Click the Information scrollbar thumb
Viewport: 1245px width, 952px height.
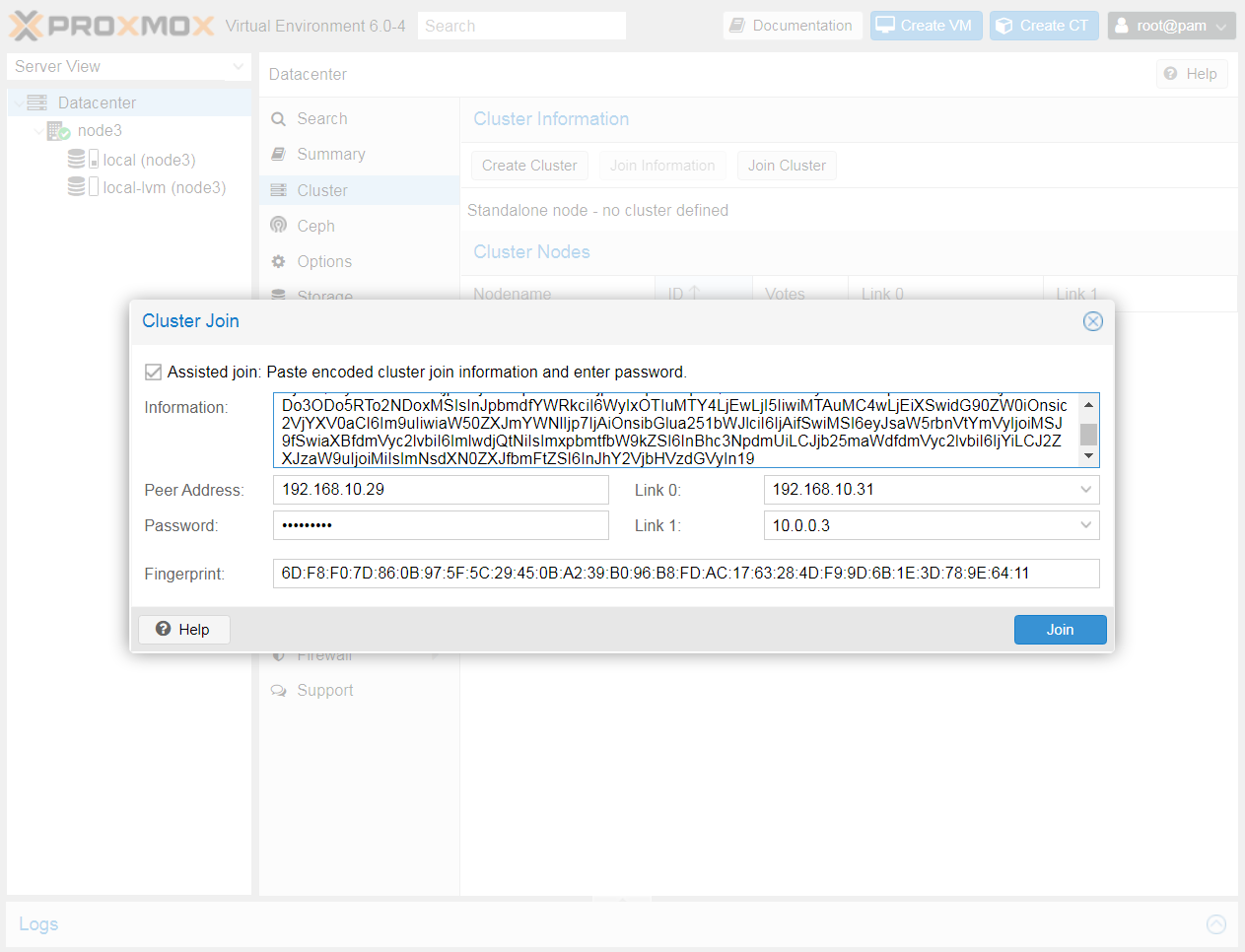click(1088, 435)
